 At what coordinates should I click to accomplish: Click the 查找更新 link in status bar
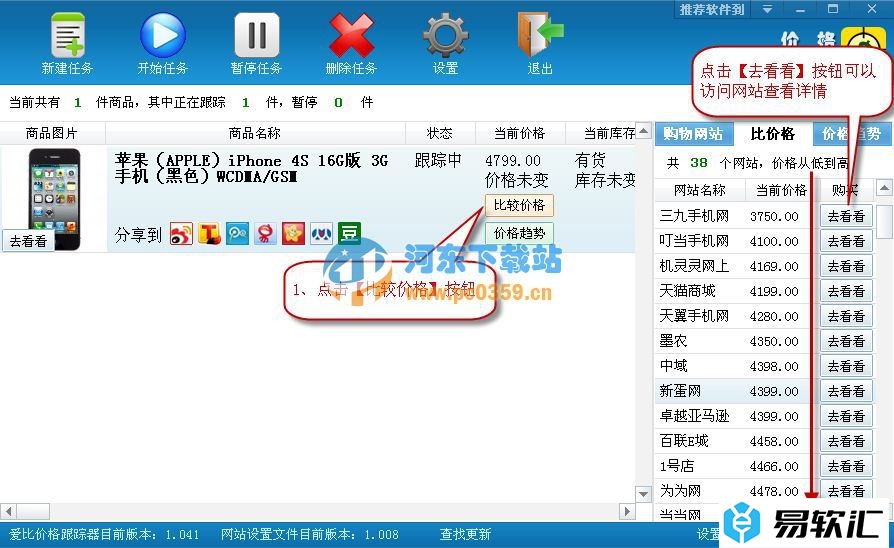465,534
